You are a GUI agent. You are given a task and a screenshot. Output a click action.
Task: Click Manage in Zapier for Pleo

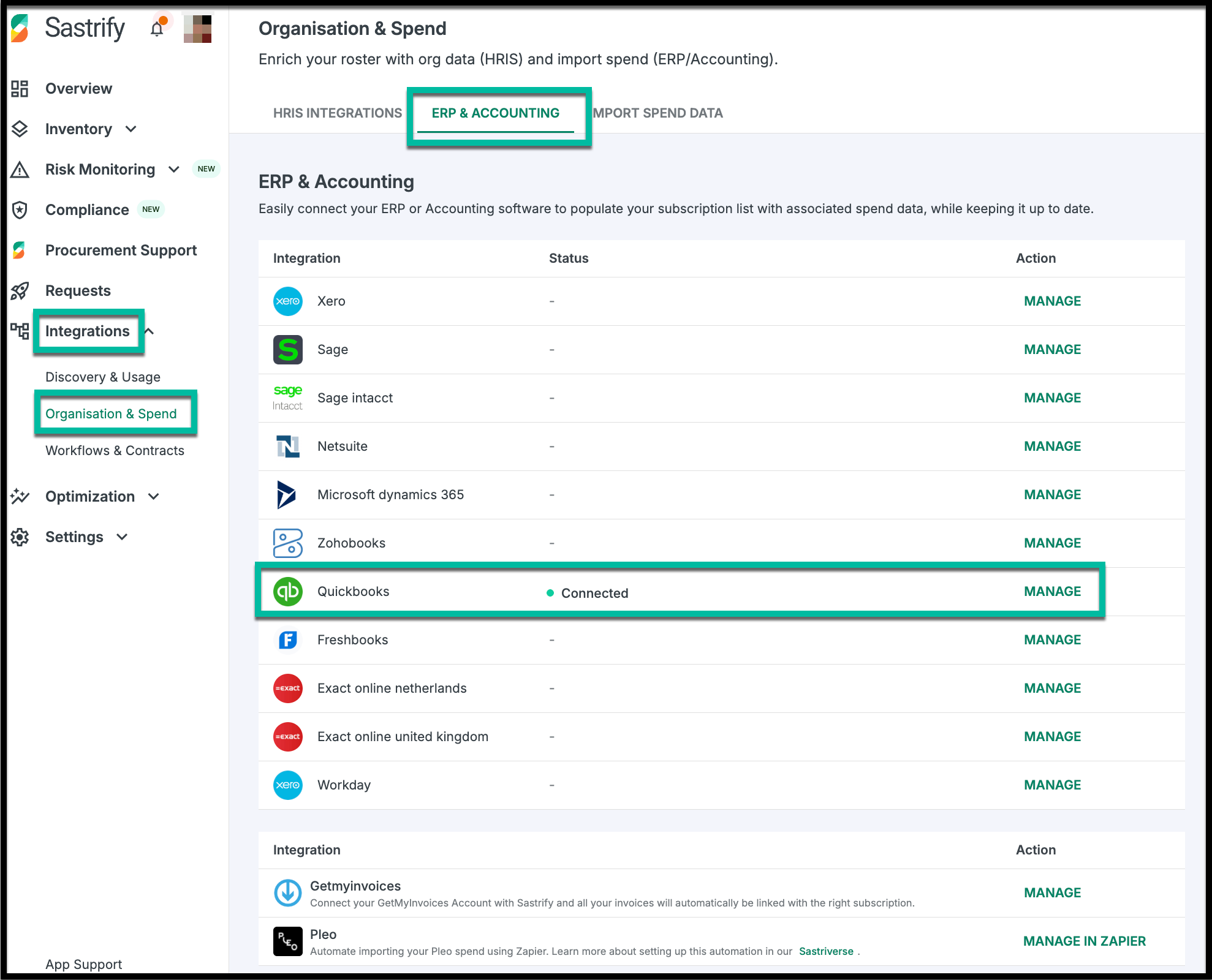tap(1085, 941)
